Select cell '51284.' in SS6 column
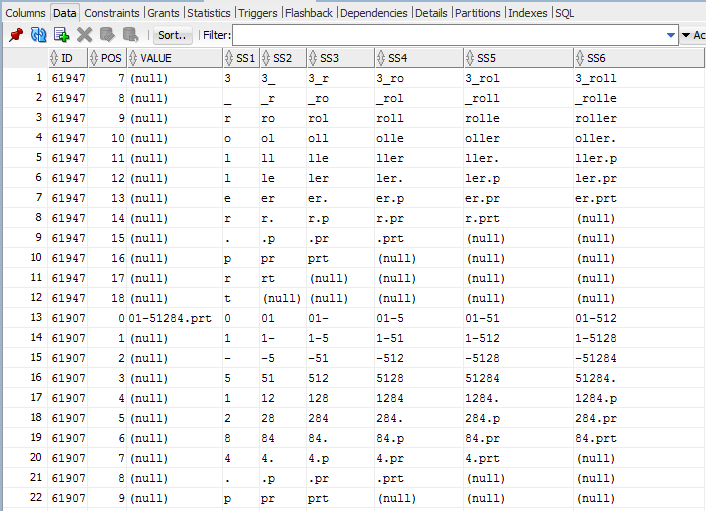 tap(639, 378)
